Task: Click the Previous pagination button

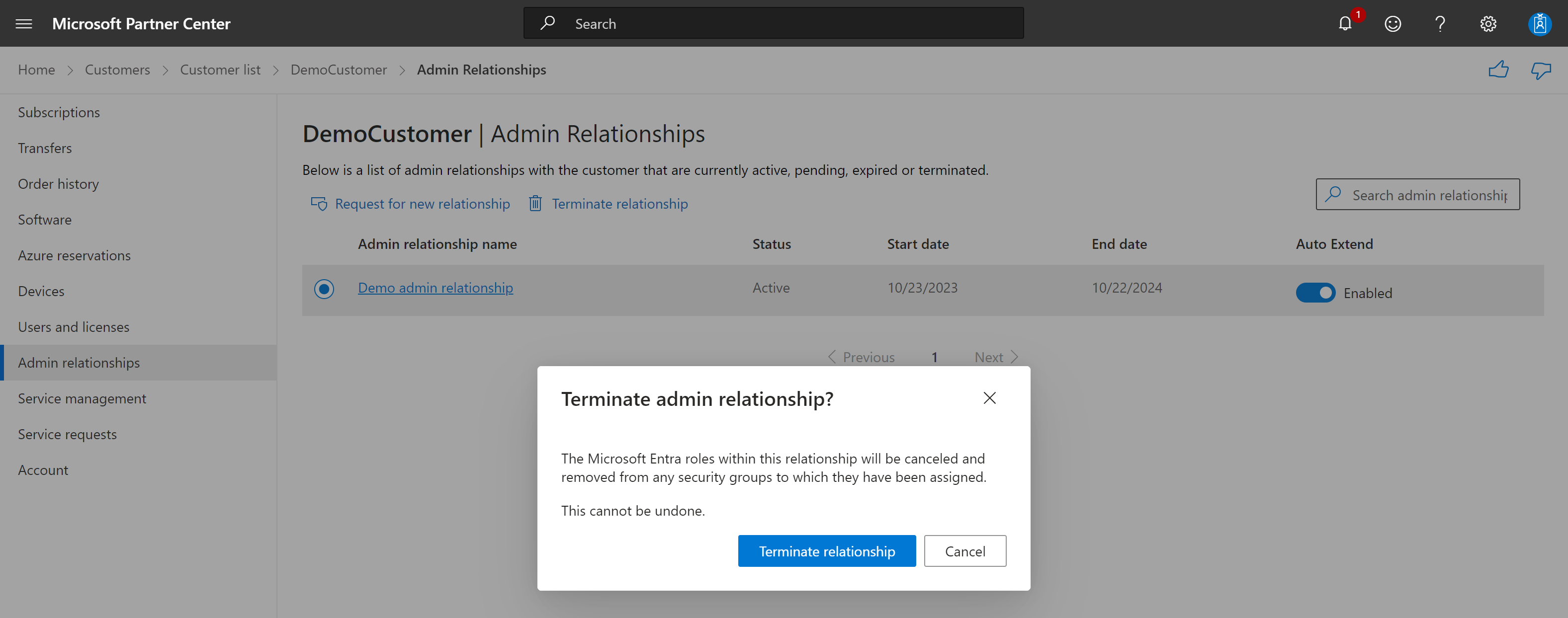Action: [x=859, y=356]
